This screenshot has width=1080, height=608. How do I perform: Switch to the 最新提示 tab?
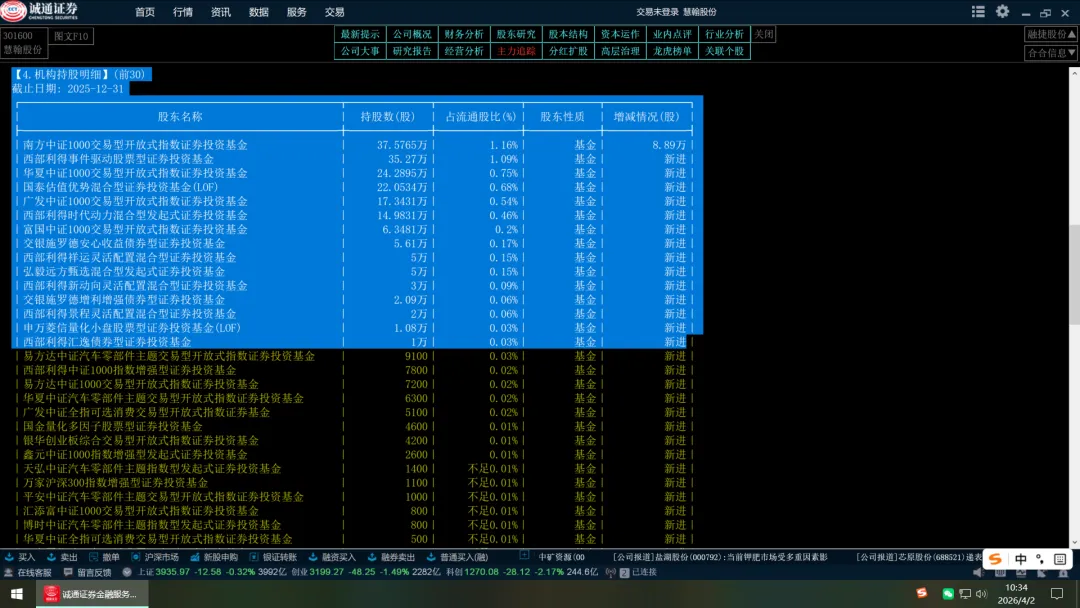click(x=360, y=34)
